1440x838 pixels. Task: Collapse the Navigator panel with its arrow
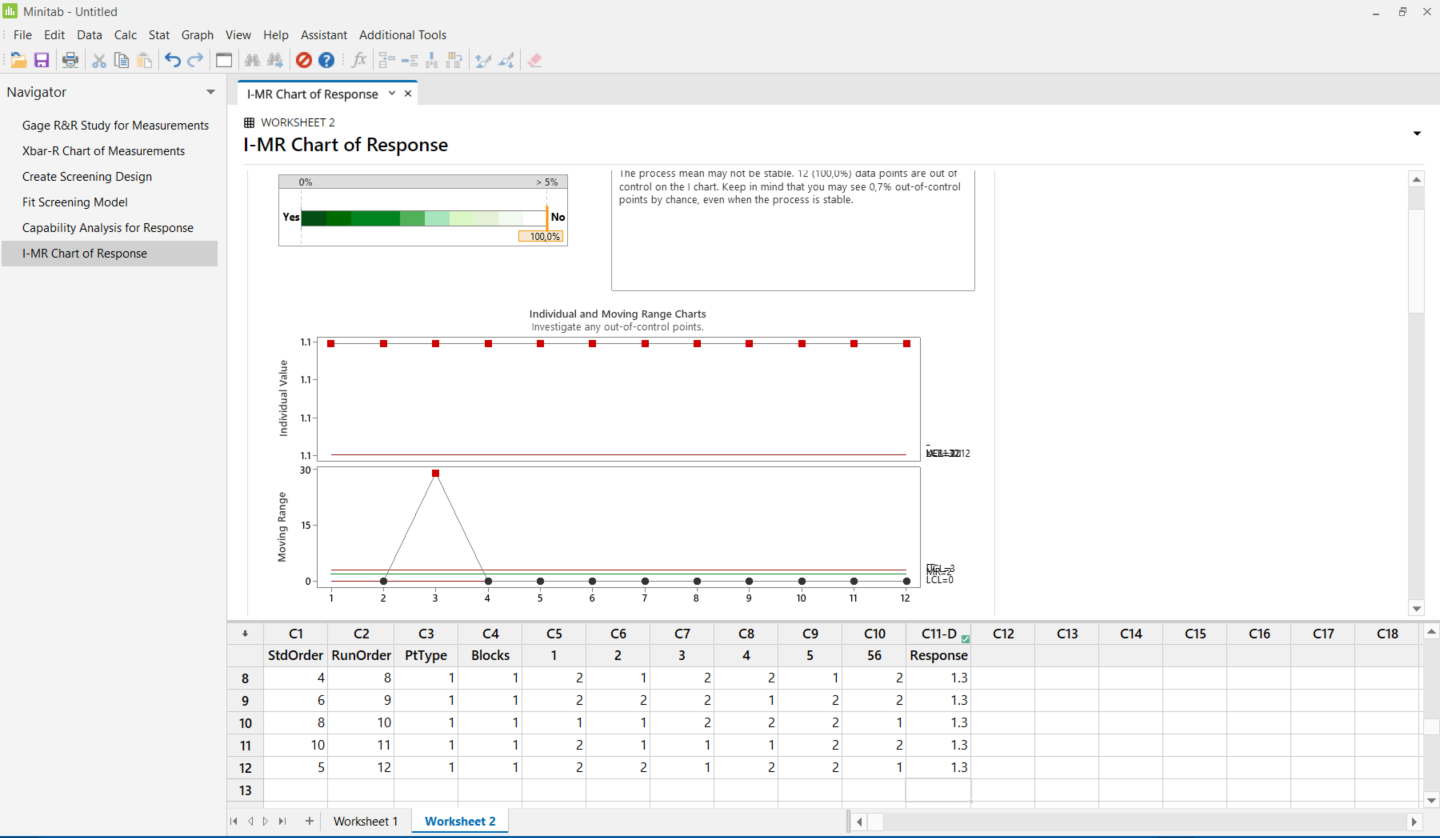[210, 92]
